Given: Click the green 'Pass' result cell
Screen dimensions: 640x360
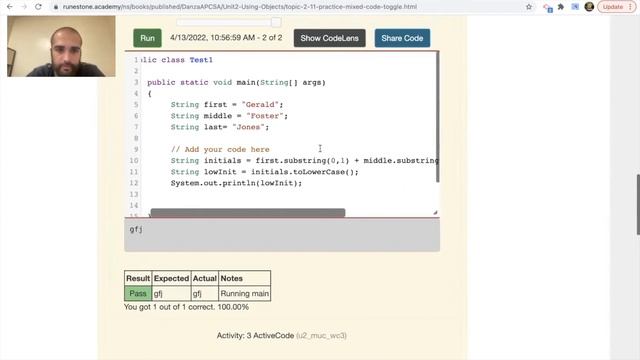Looking at the screenshot, I should (138, 293).
